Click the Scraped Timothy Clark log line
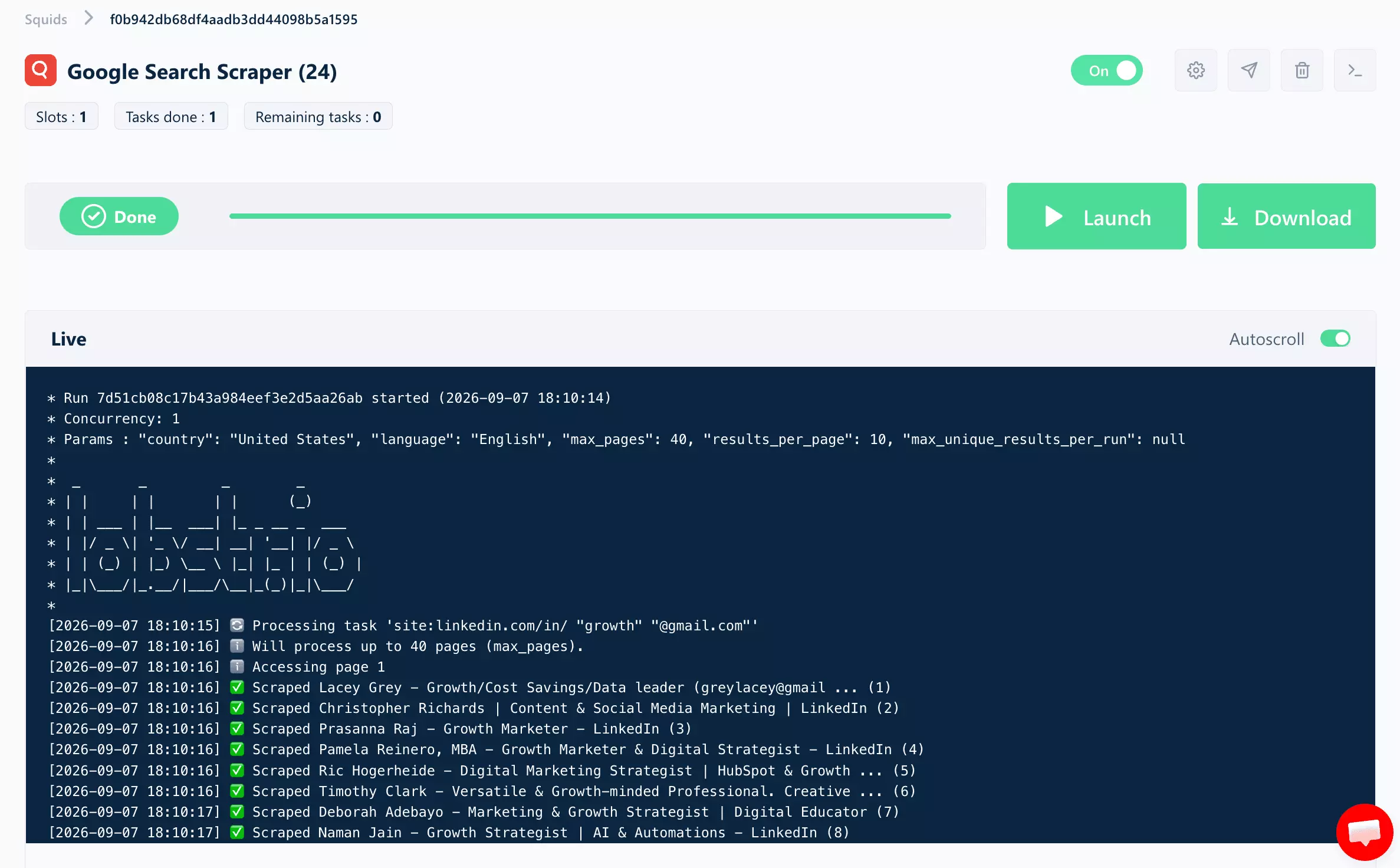 click(482, 791)
